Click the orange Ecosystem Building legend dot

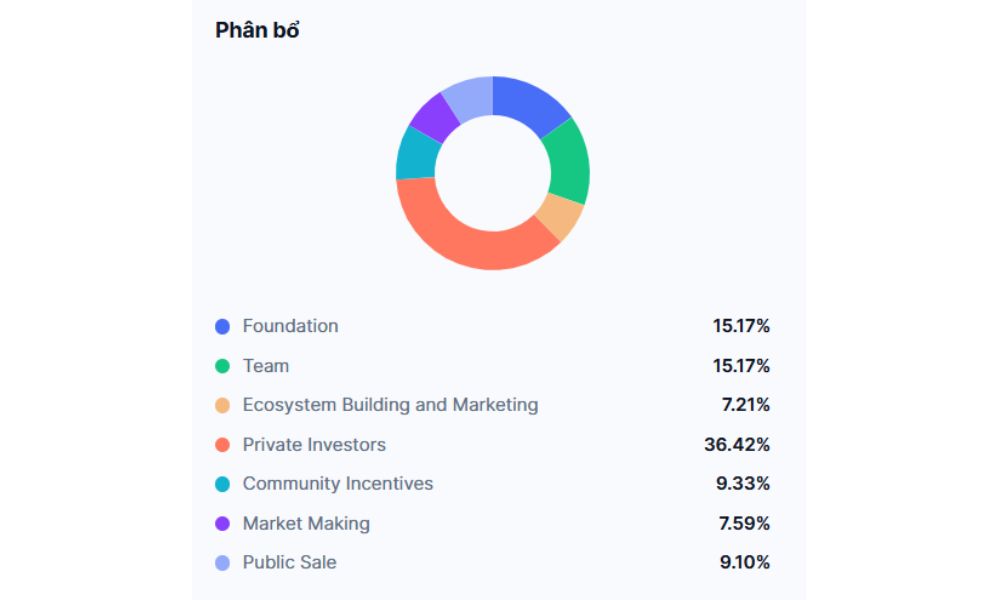(x=222, y=405)
